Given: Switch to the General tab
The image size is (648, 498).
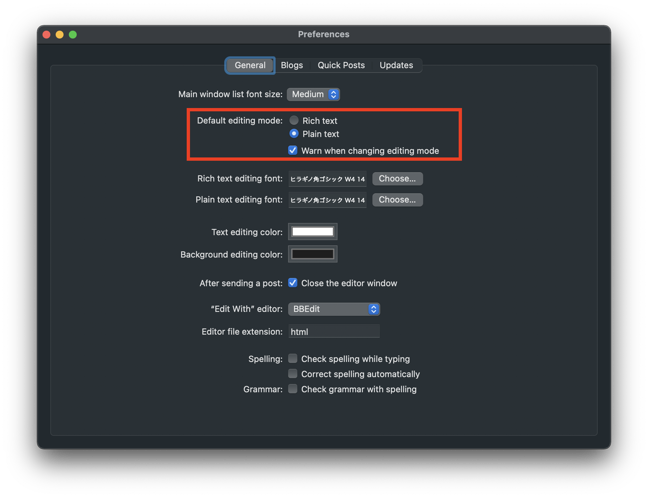Looking at the screenshot, I should click(x=250, y=65).
